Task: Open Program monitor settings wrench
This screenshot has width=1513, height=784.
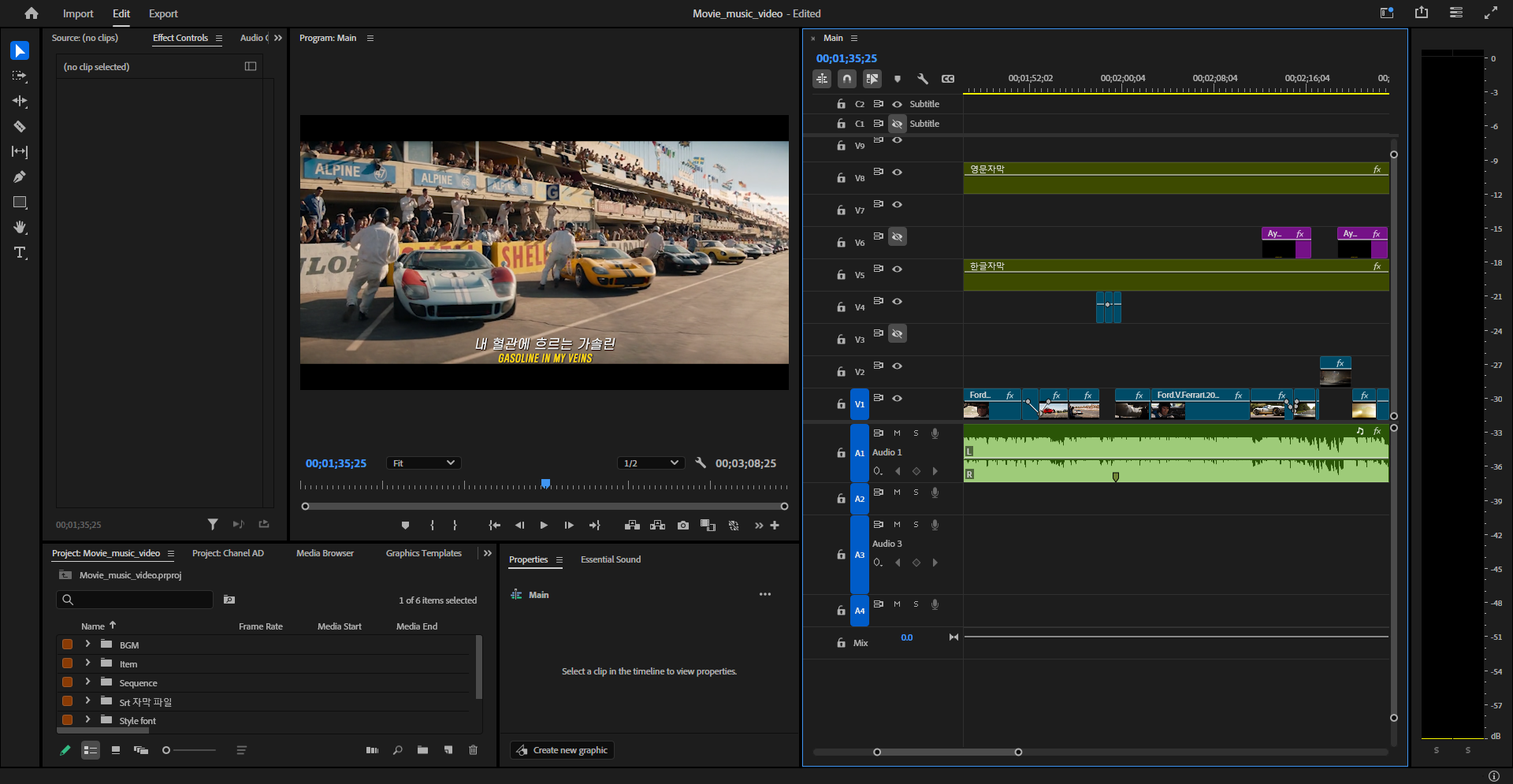Action: [x=701, y=463]
